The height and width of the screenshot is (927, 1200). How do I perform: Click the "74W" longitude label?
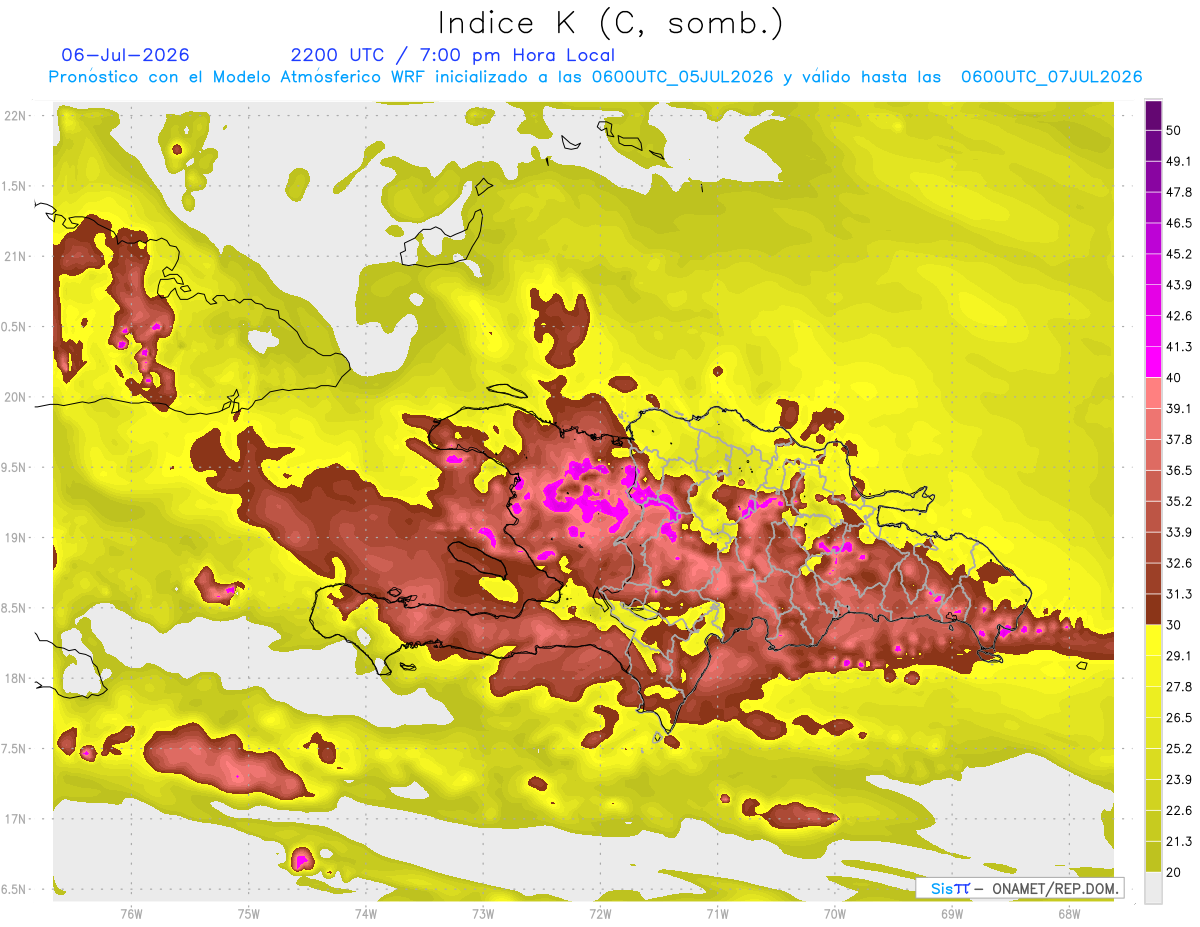tap(366, 913)
